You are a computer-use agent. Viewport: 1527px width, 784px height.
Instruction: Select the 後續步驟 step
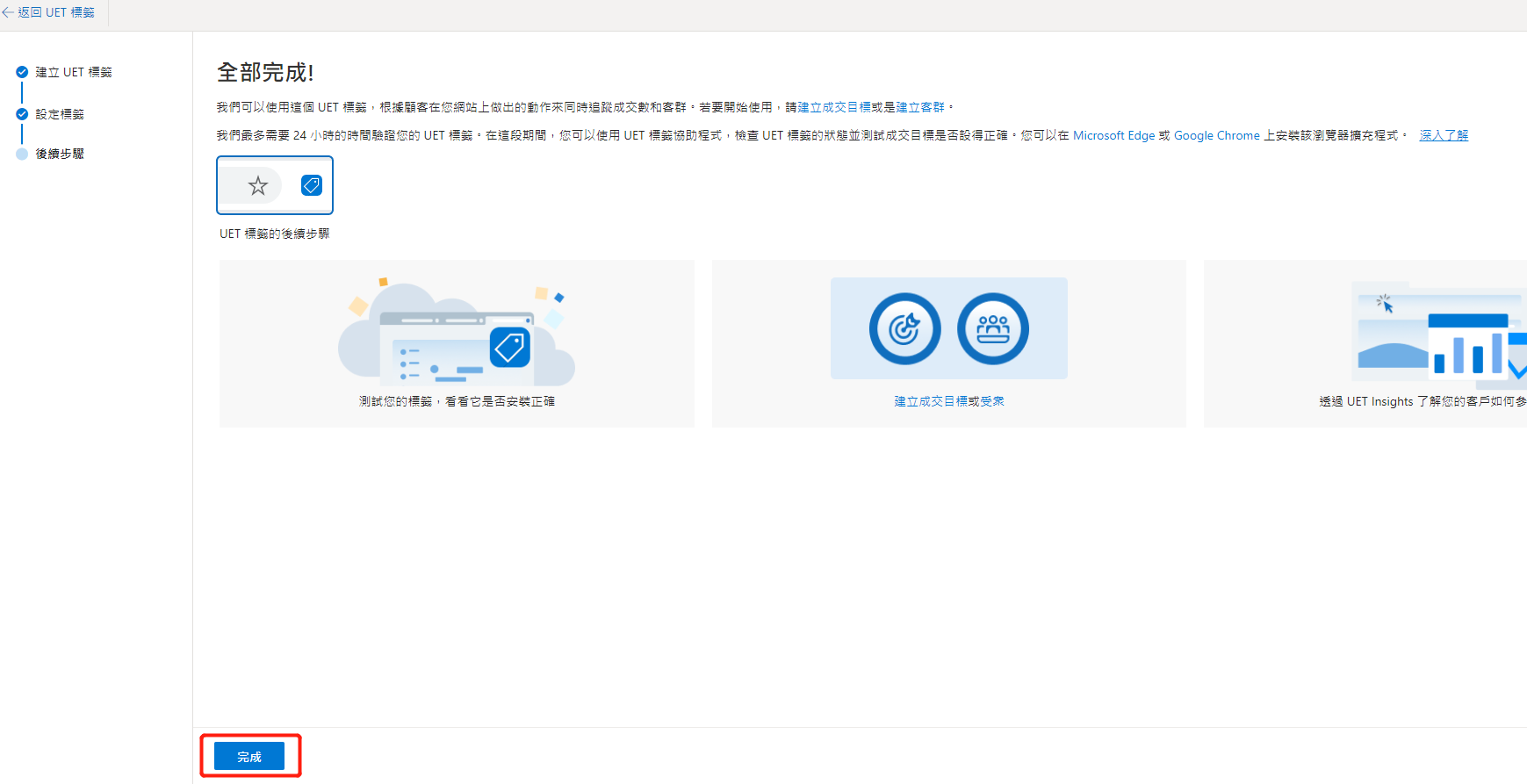click(x=60, y=154)
